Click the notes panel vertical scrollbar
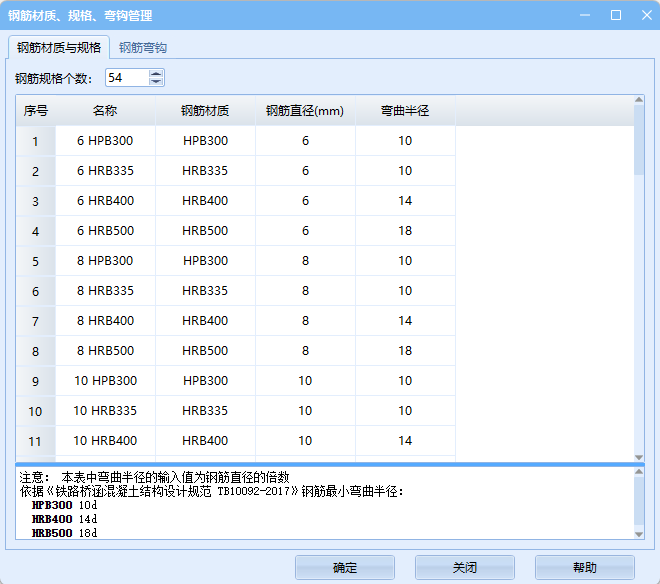Viewport: 660px width, 584px height. pos(639,502)
